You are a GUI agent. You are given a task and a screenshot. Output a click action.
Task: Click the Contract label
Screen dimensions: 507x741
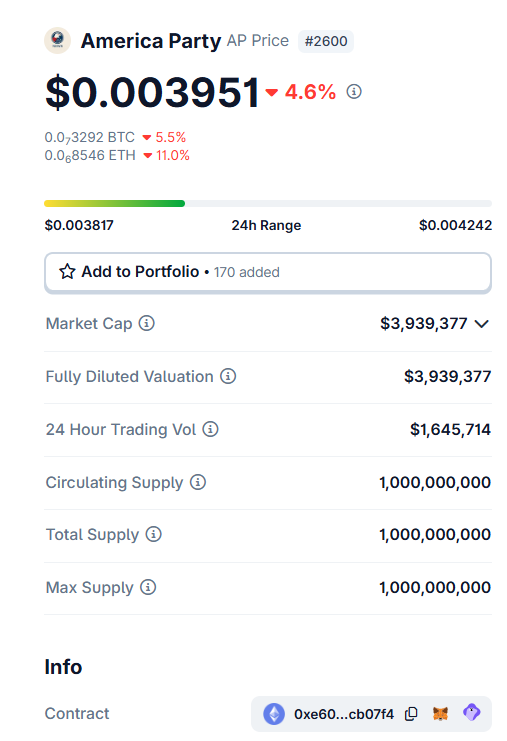(x=77, y=713)
